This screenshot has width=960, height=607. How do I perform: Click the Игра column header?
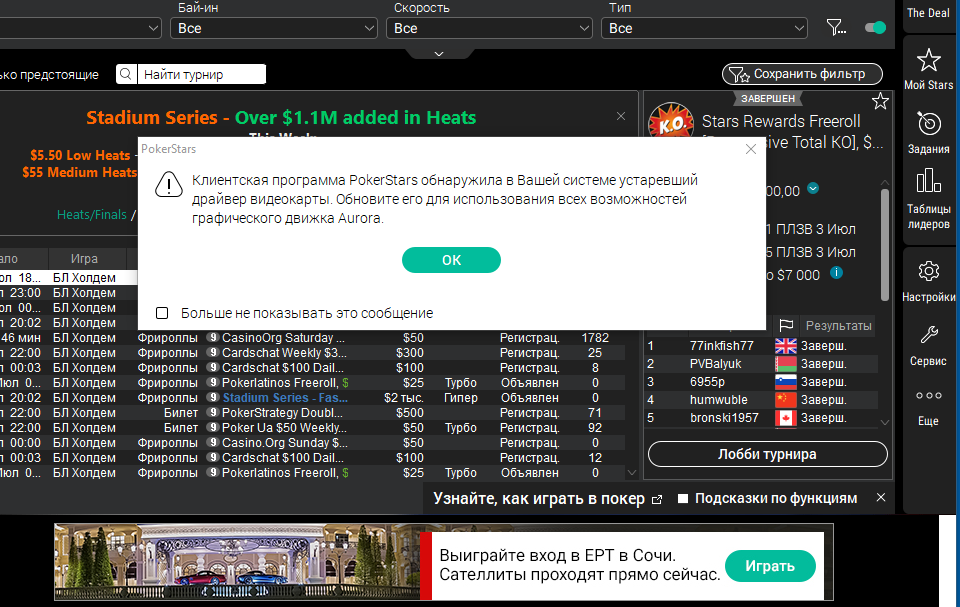[x=84, y=258]
